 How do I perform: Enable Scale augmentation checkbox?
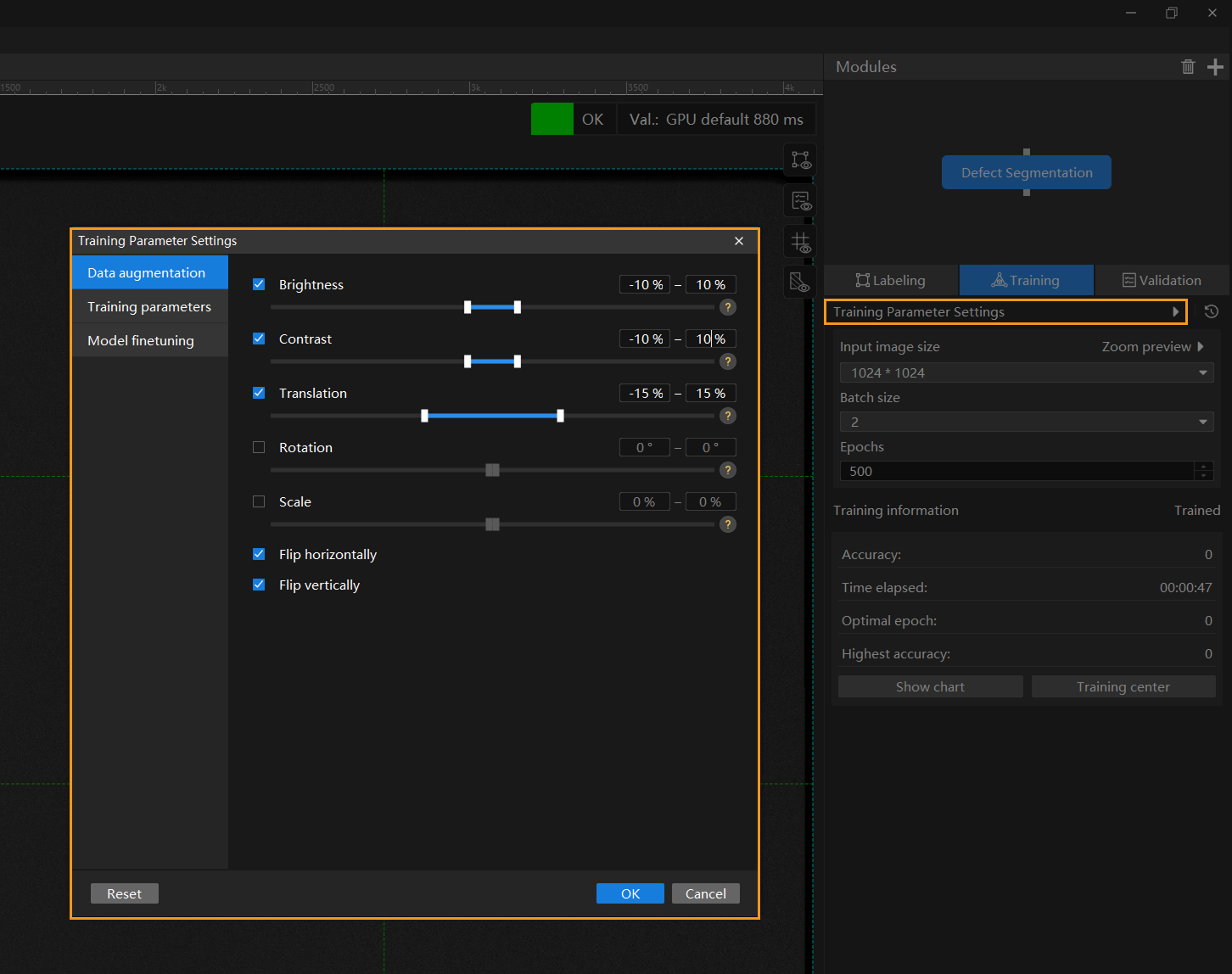[x=259, y=501]
